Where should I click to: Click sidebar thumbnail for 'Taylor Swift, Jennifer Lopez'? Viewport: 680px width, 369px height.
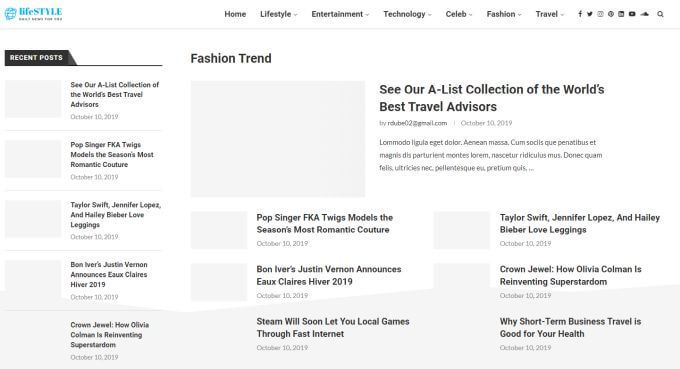pyautogui.click(x=33, y=219)
